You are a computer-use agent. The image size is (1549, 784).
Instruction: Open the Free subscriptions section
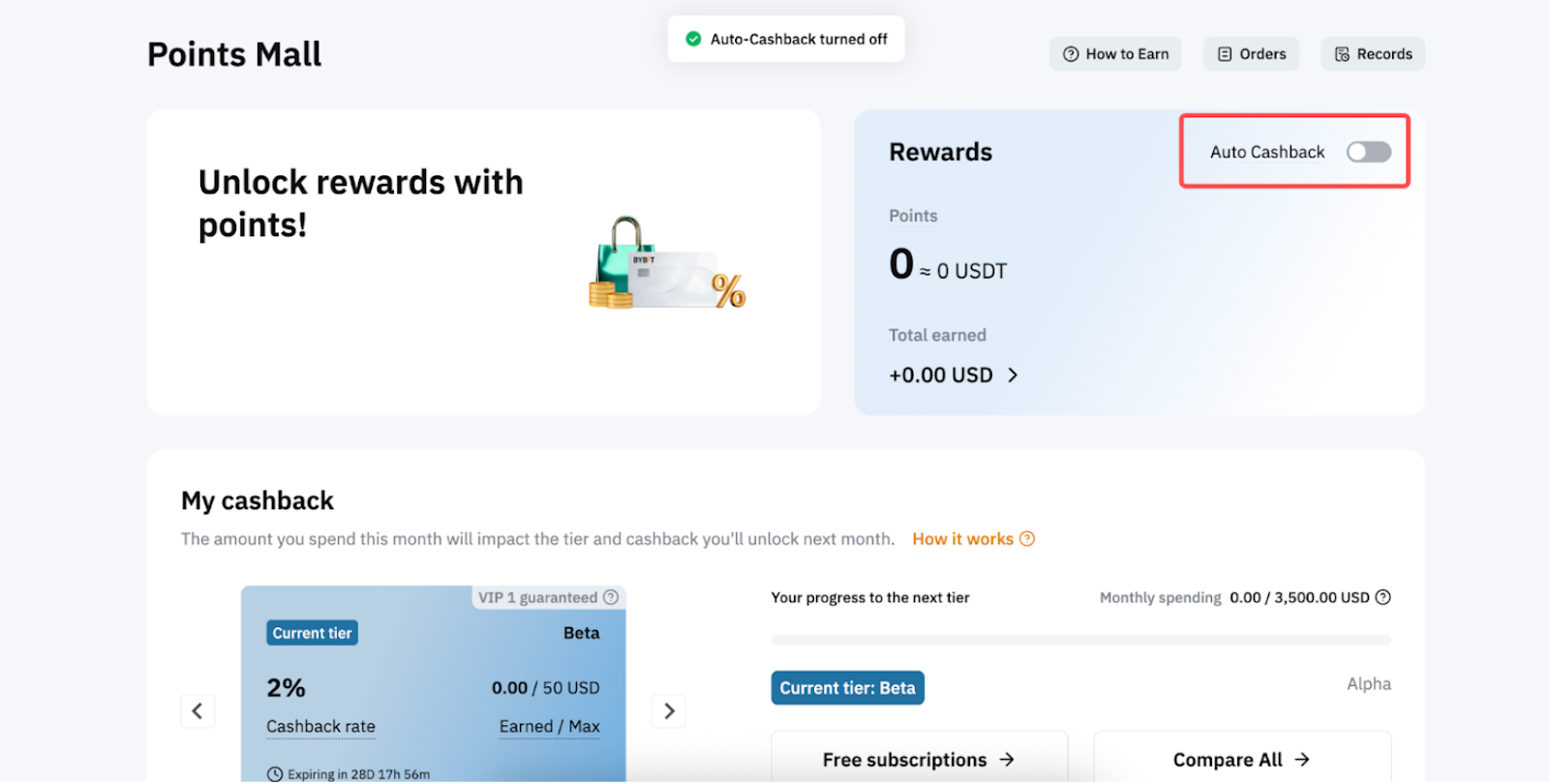click(x=919, y=760)
